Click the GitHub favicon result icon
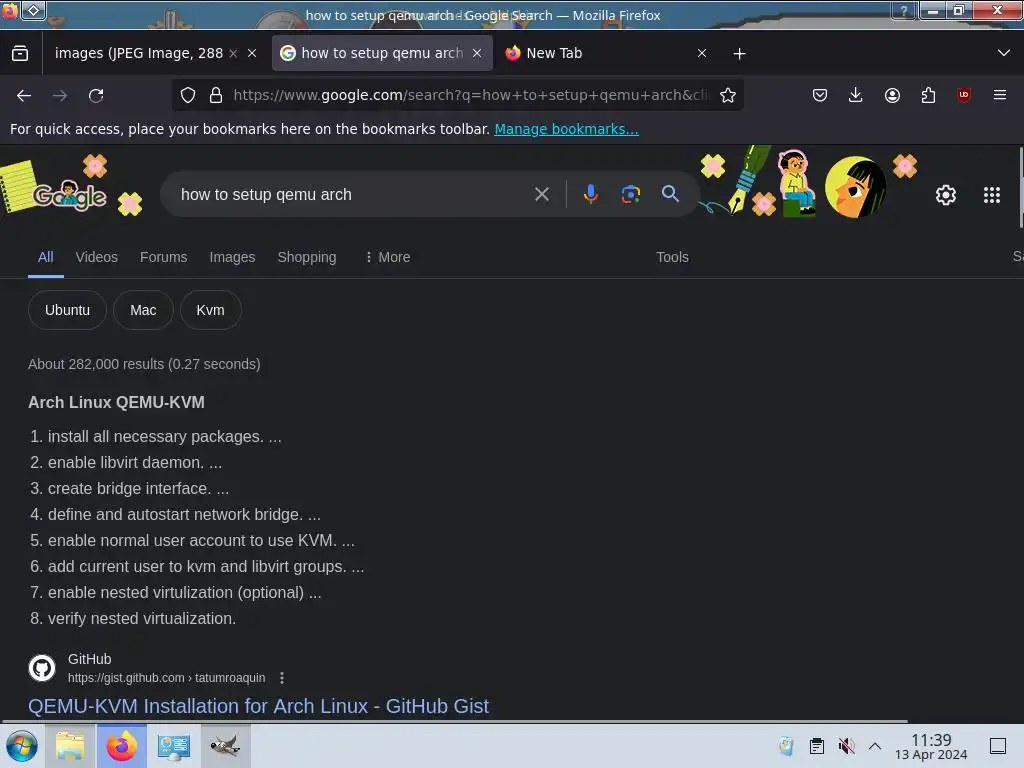Viewport: 1024px width, 768px height. (42, 668)
